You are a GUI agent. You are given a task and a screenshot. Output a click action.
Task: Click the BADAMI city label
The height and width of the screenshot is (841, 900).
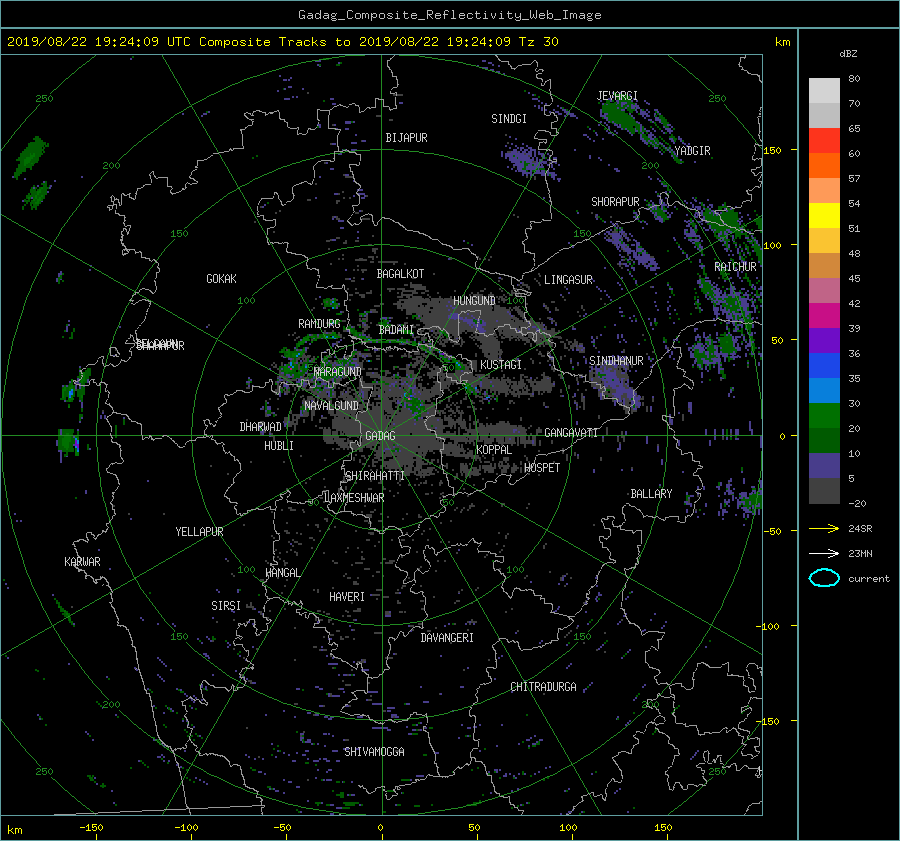396,330
